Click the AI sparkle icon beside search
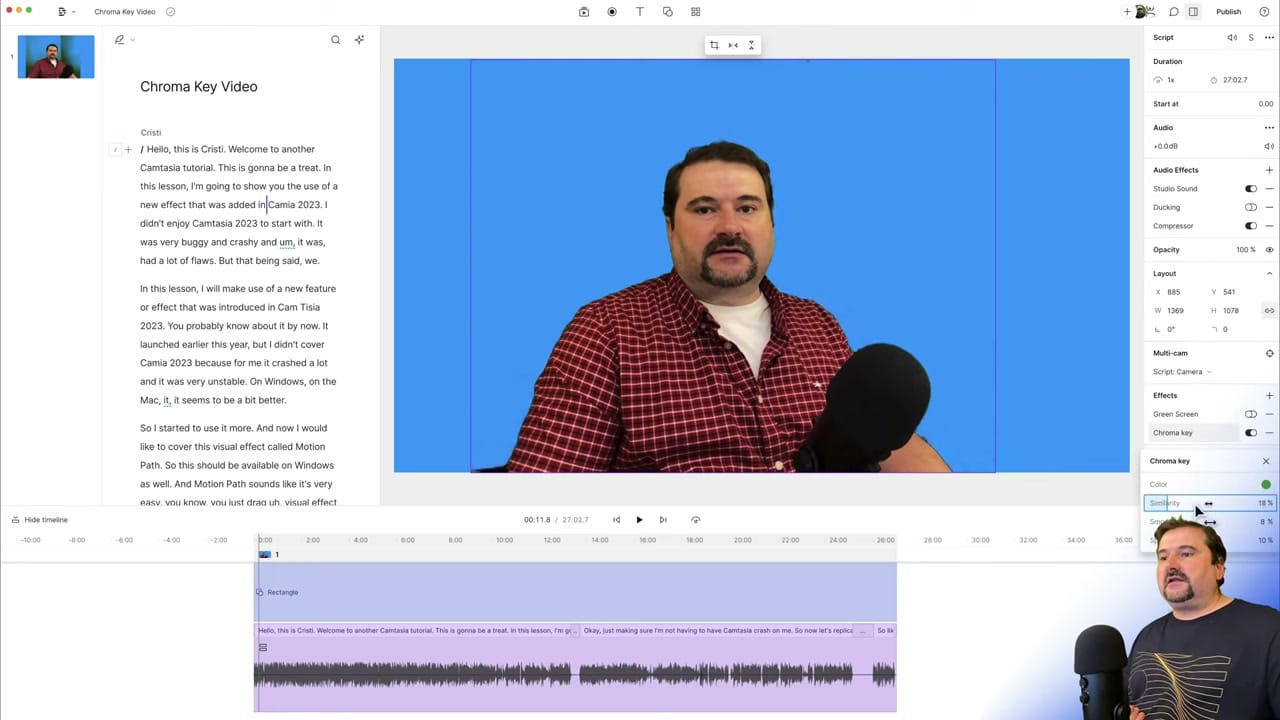Viewport: 1280px width, 720px height. pyautogui.click(x=359, y=39)
